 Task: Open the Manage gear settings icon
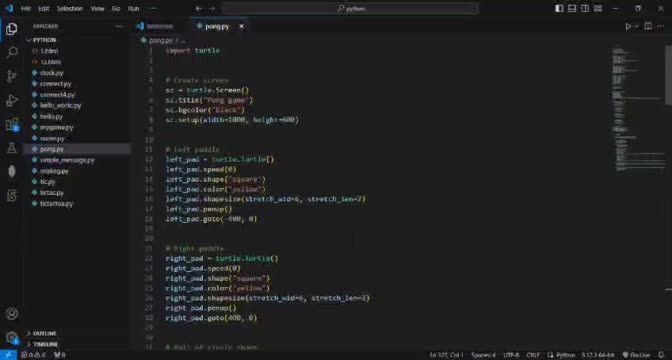point(12,337)
